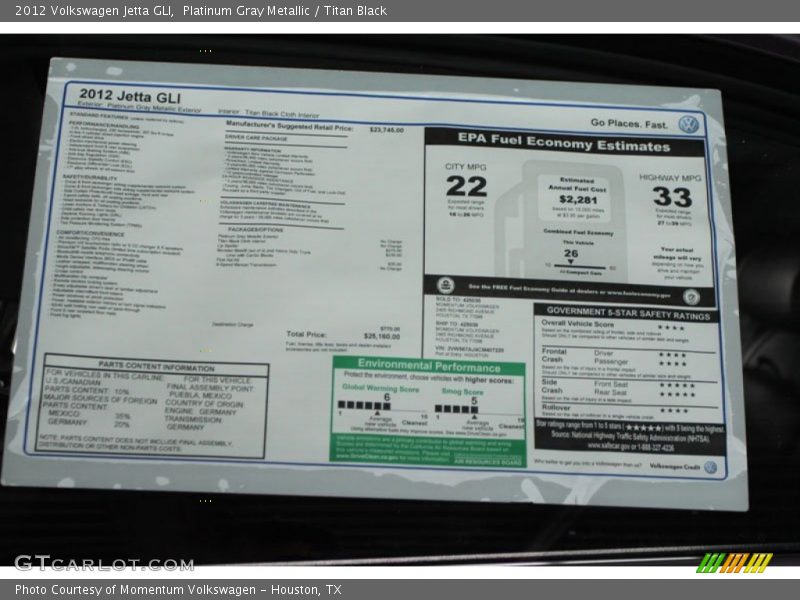Click the 'Frontal Crash' rating label
The image size is (800, 600).
[x=554, y=355]
